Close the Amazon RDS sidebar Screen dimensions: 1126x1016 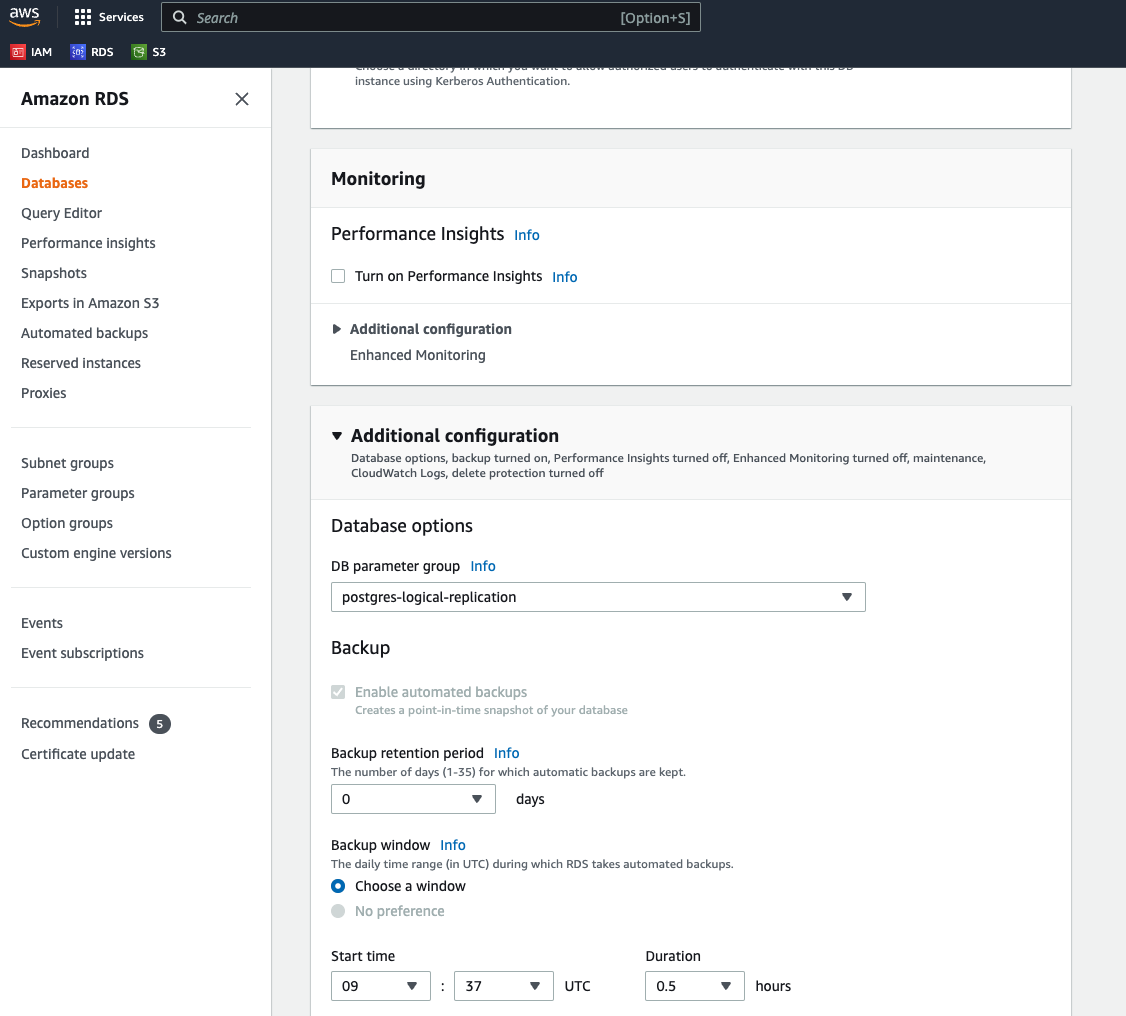242,99
